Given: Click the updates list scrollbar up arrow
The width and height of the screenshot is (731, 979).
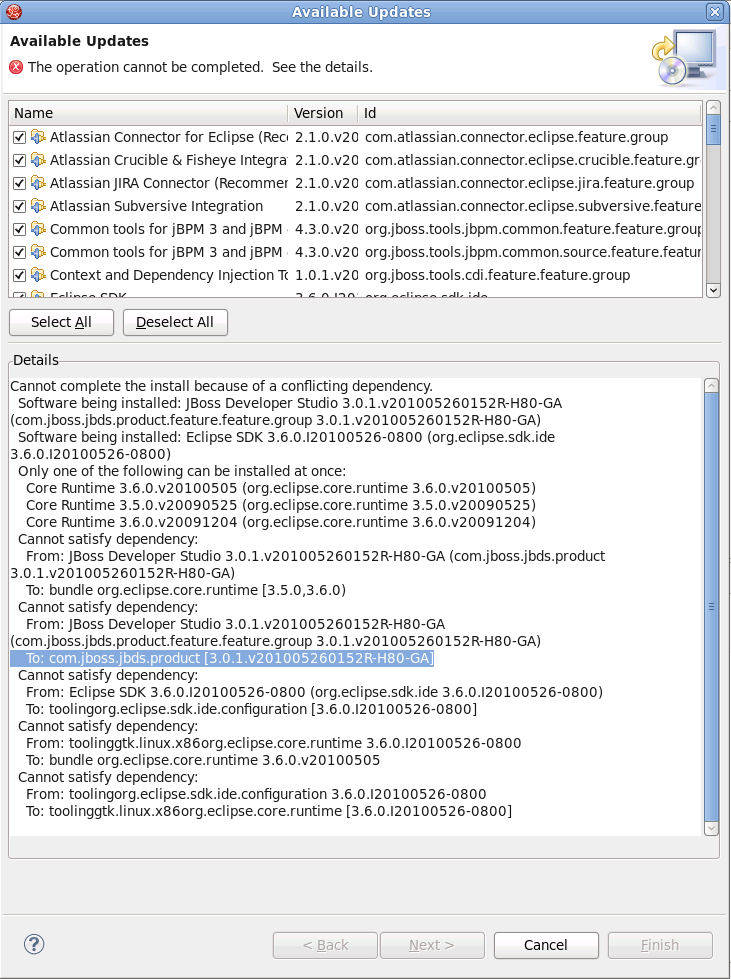Looking at the screenshot, I should click(x=713, y=108).
